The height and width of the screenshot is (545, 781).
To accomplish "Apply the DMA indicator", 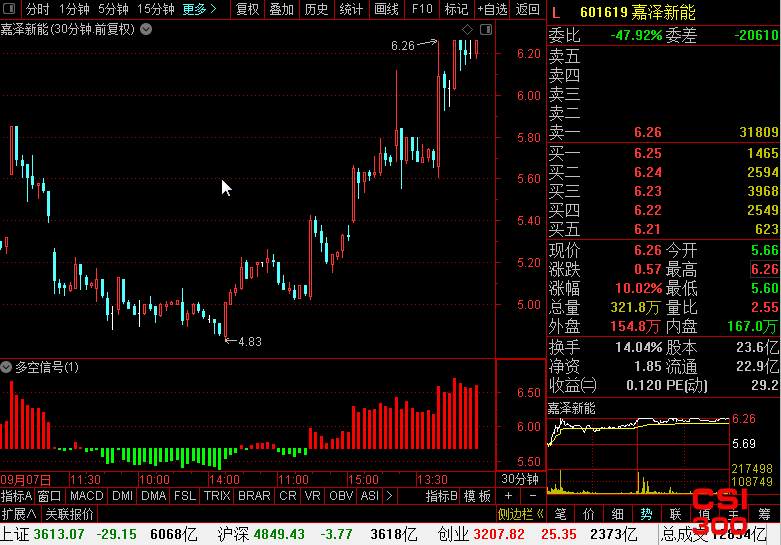I will (x=153, y=496).
